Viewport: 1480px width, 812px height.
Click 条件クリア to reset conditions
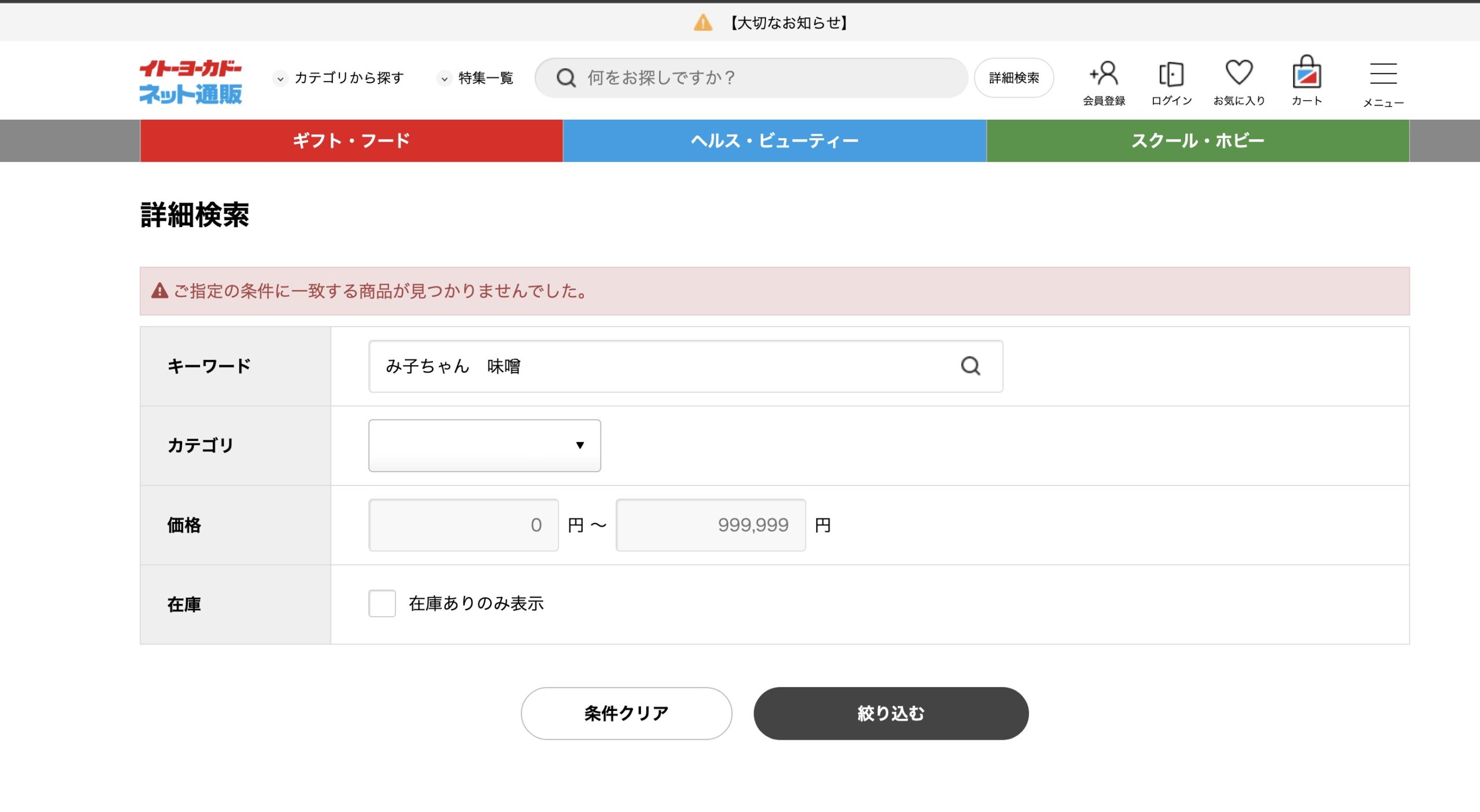click(626, 713)
